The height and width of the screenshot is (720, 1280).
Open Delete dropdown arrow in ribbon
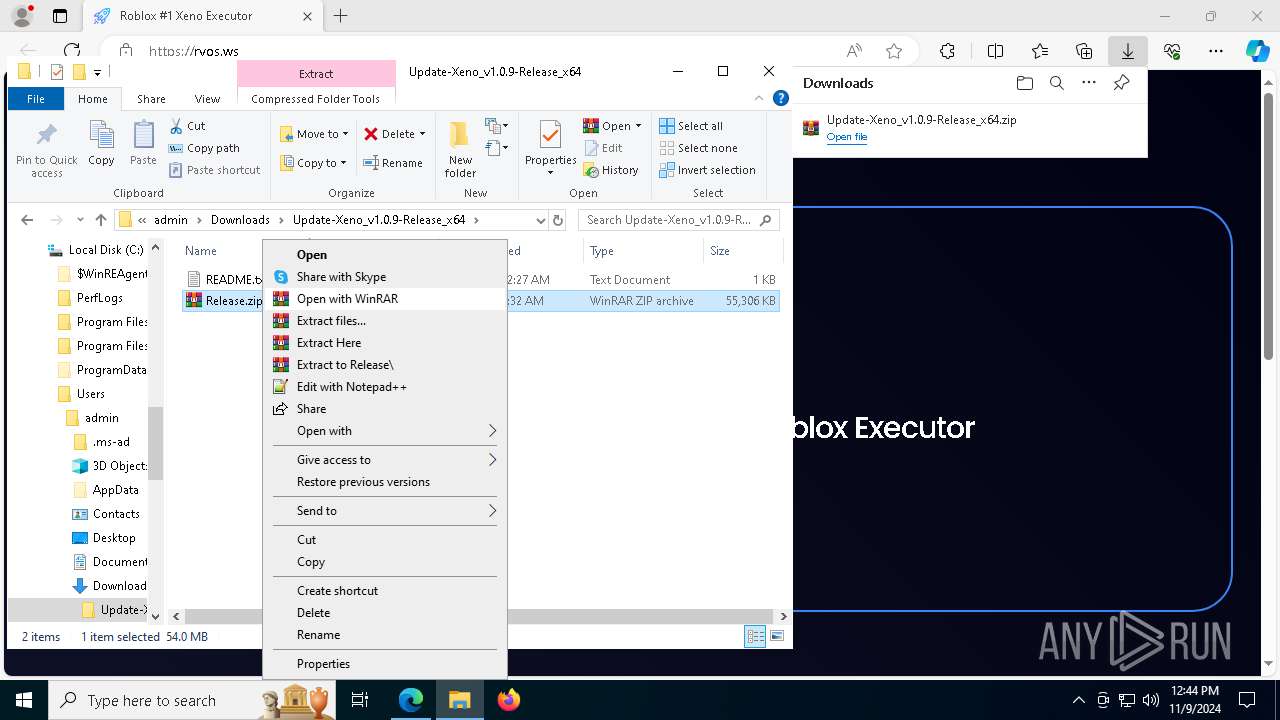coord(422,134)
